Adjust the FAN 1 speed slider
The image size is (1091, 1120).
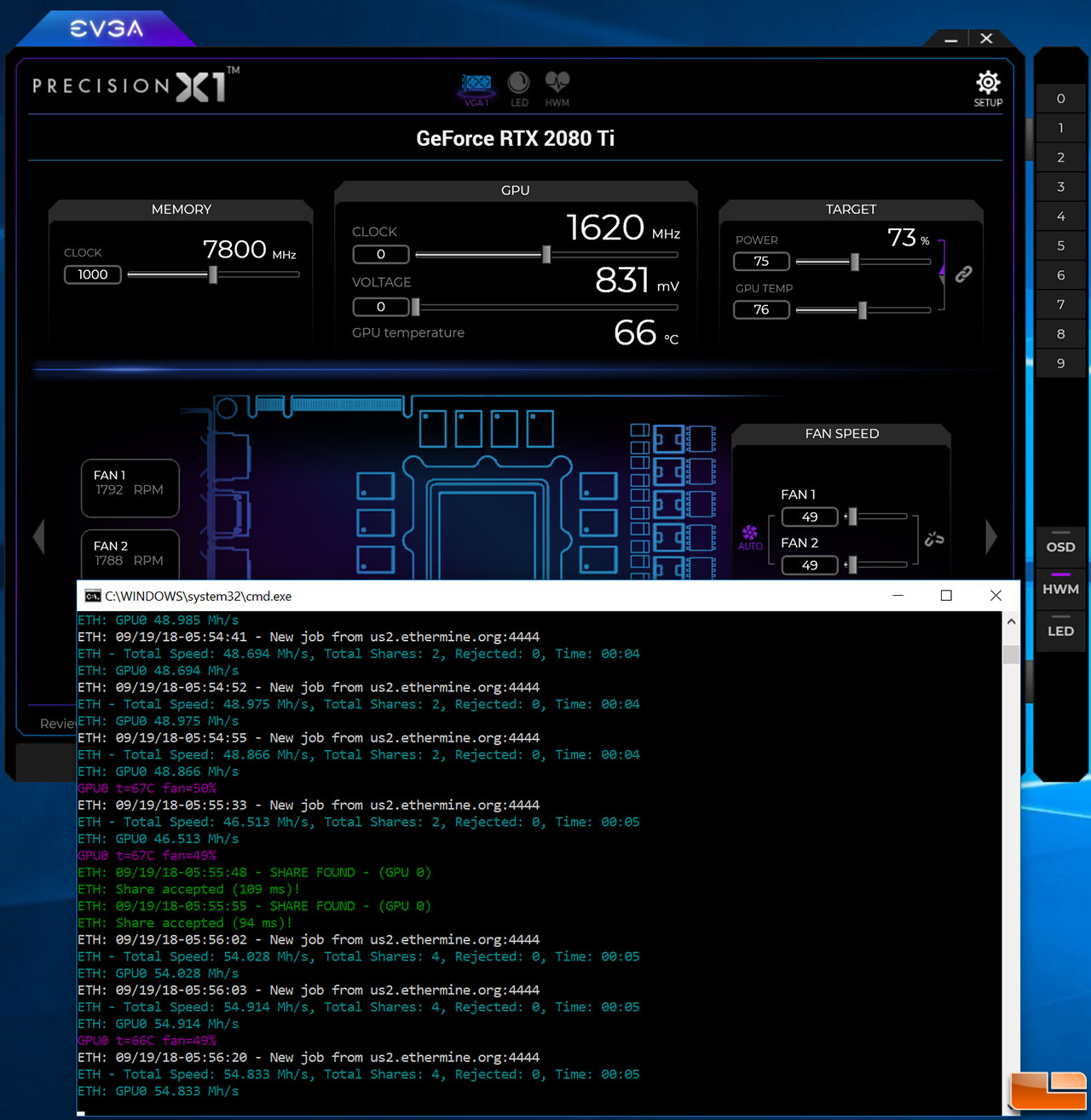[851, 517]
